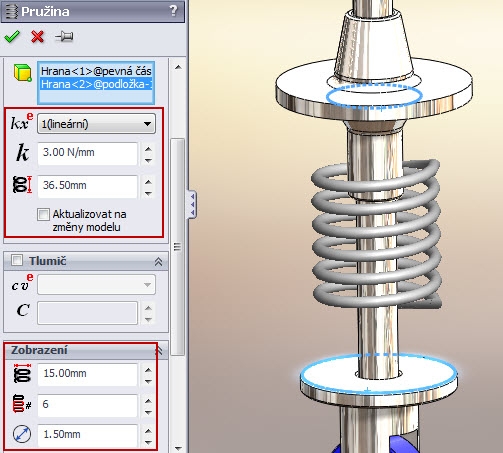This screenshot has height=453, width=503.
Task: Click the empty damping constant field
Action: click(x=87, y=313)
